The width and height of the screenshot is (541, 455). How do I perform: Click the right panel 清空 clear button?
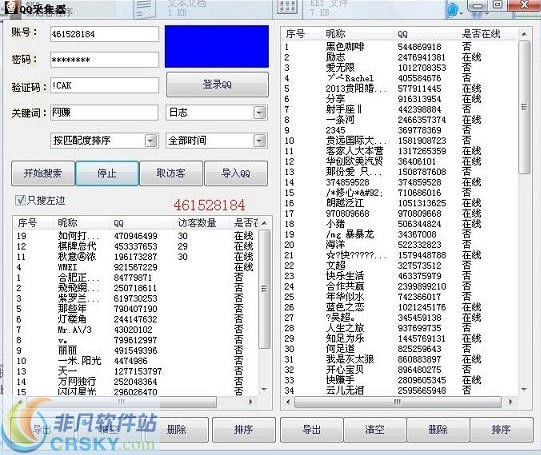[x=375, y=429]
